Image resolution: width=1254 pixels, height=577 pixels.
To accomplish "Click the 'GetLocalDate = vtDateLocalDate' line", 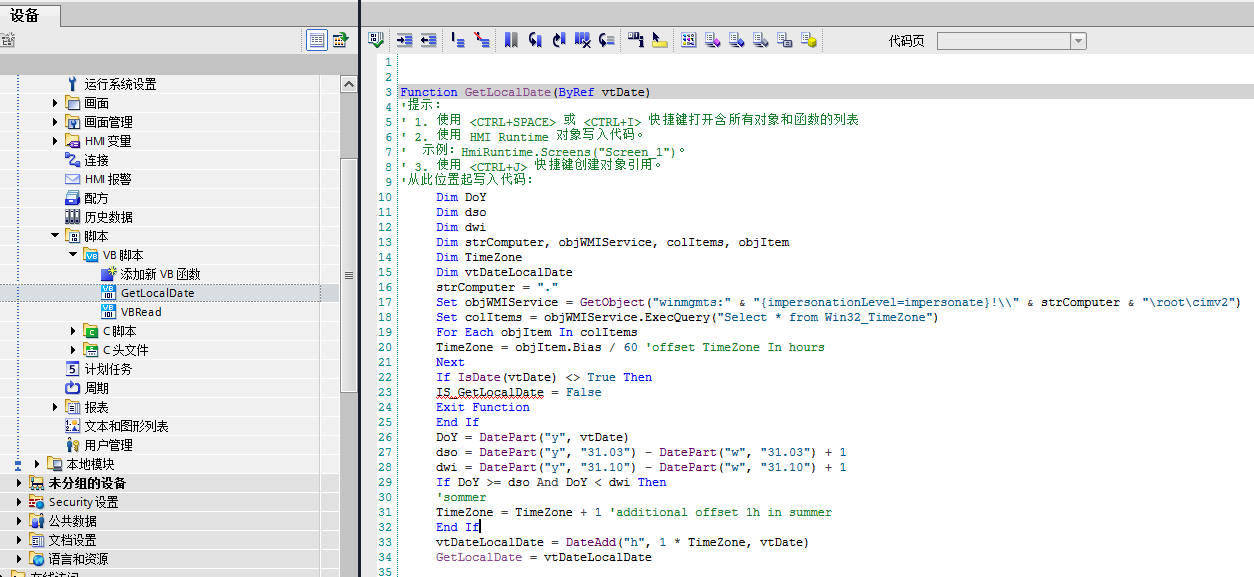I will point(544,557).
